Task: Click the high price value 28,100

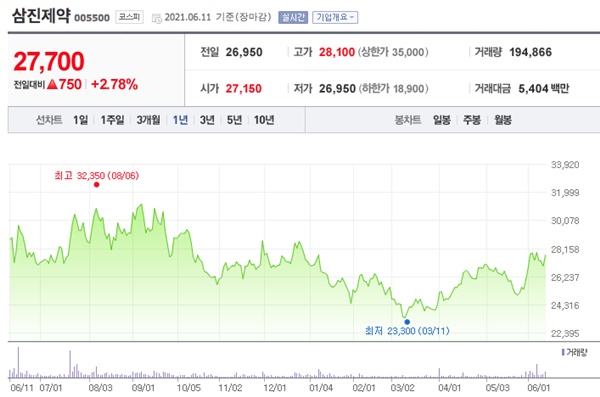Action: point(337,52)
